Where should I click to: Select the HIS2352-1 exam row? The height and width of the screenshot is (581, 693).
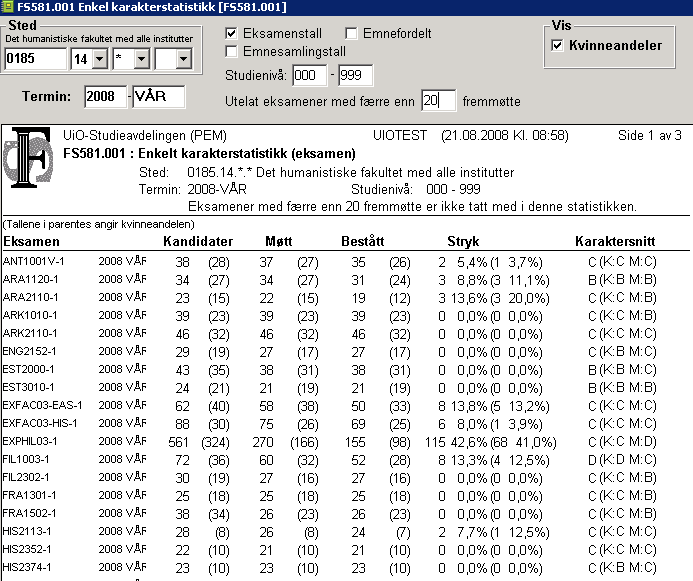point(330,550)
